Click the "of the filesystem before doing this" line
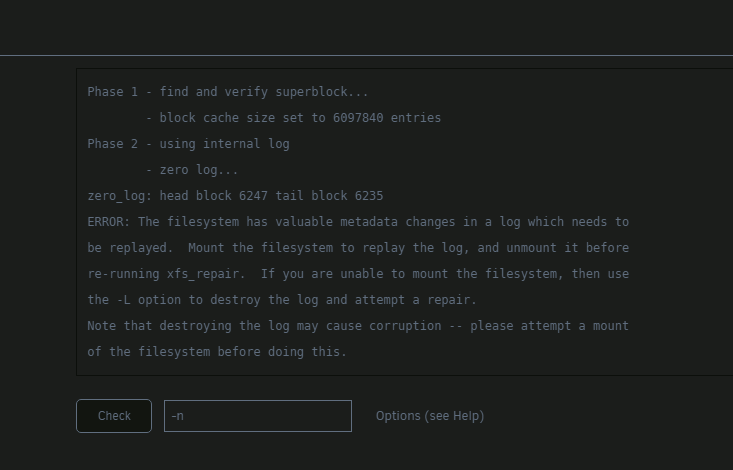Image resolution: width=733 pixels, height=470 pixels. [x=217, y=352]
